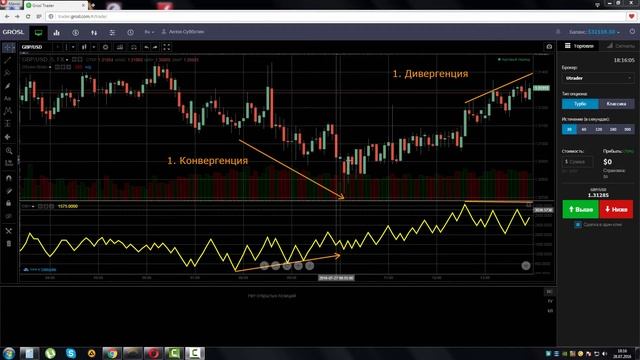Click the red Ниже button
The width and height of the screenshot is (640, 360).
(x=616, y=209)
